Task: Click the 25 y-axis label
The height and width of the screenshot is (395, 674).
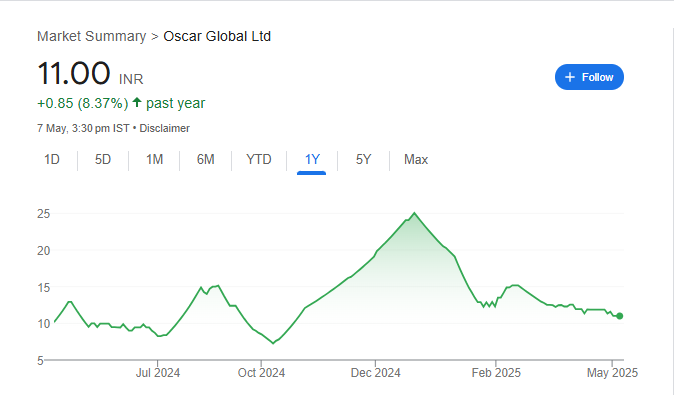Action: click(43, 214)
